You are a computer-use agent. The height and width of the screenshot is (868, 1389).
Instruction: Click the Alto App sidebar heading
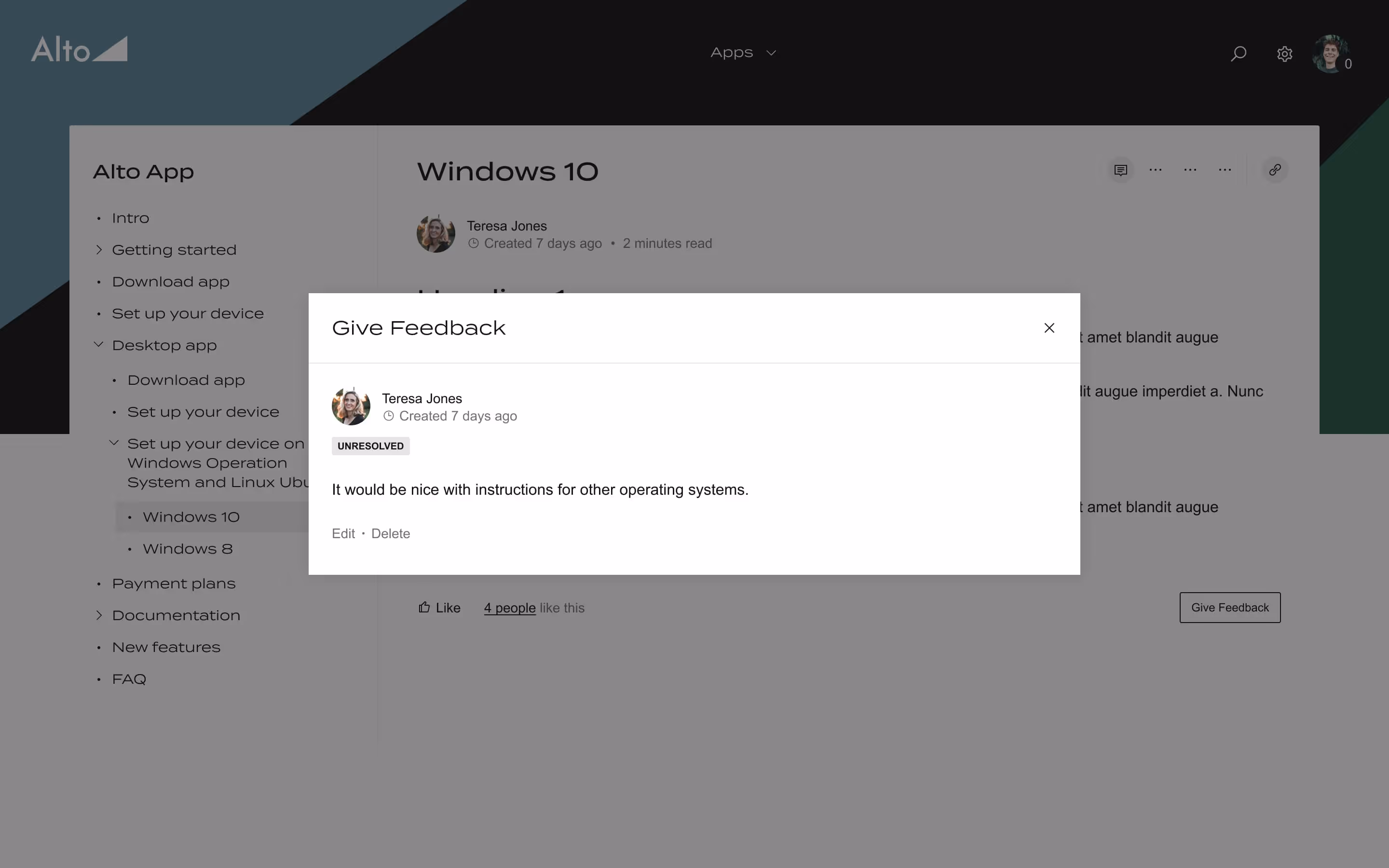pyautogui.click(x=144, y=172)
